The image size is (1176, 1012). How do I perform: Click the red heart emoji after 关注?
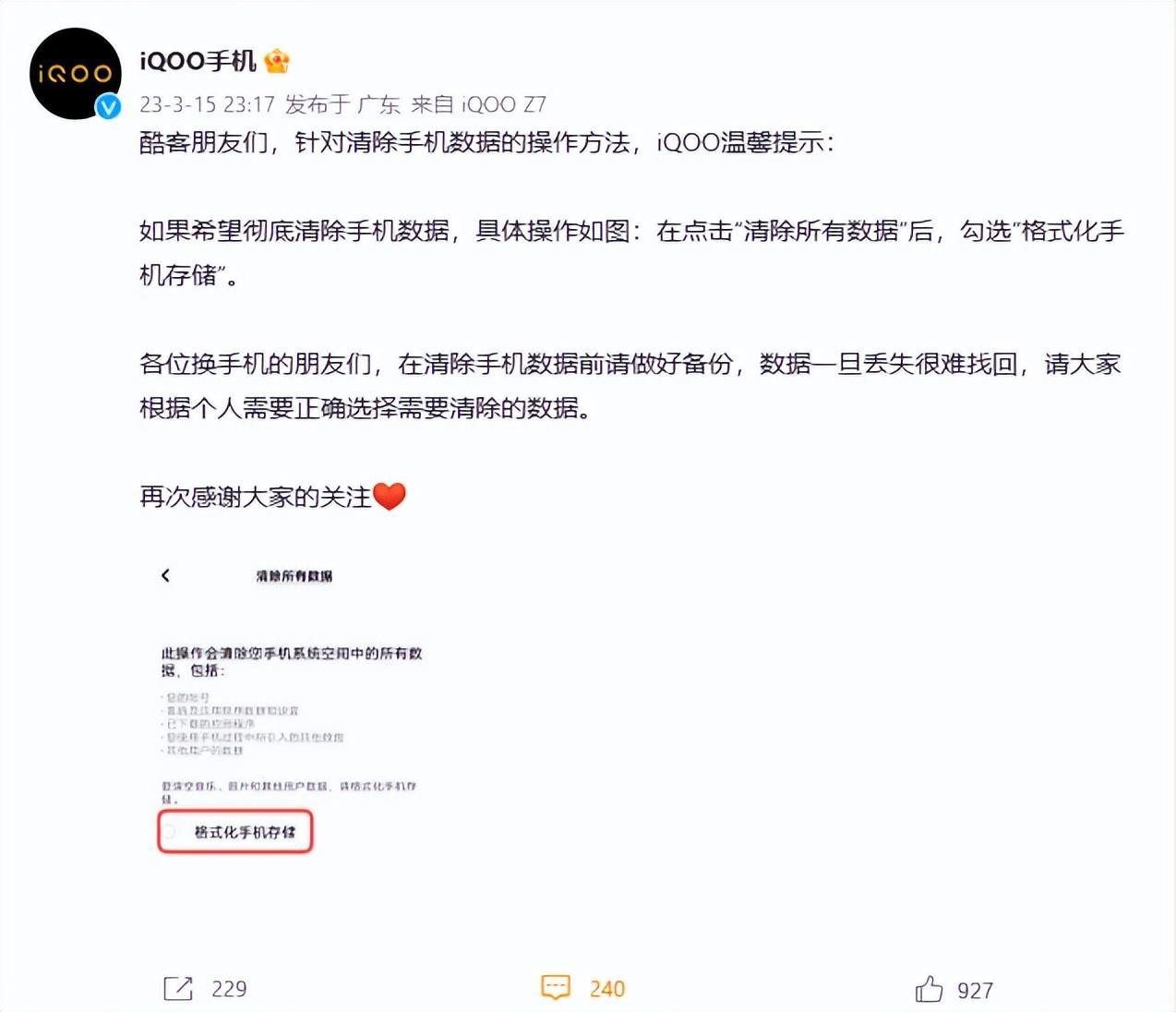tap(390, 497)
